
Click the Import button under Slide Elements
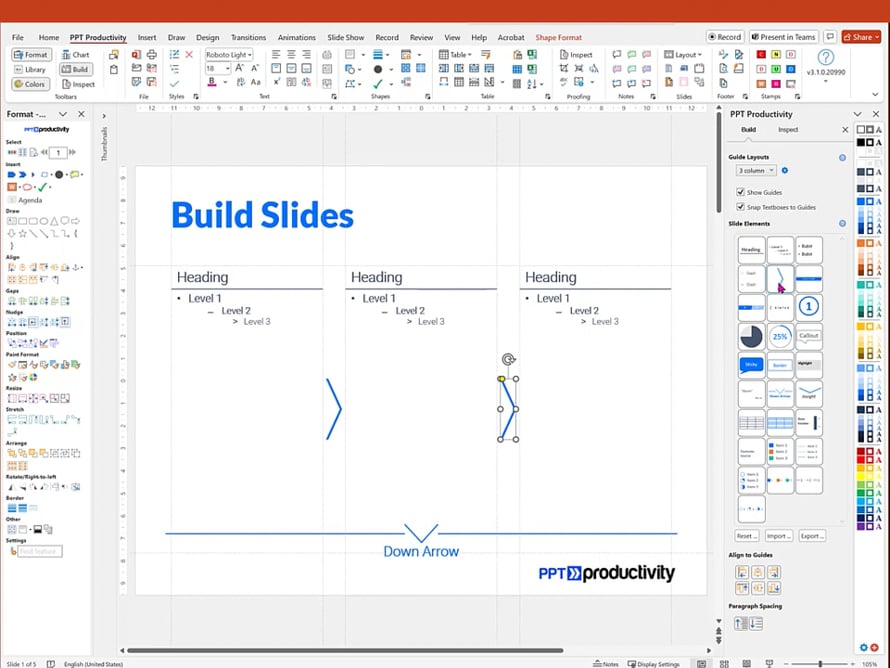[x=779, y=536]
